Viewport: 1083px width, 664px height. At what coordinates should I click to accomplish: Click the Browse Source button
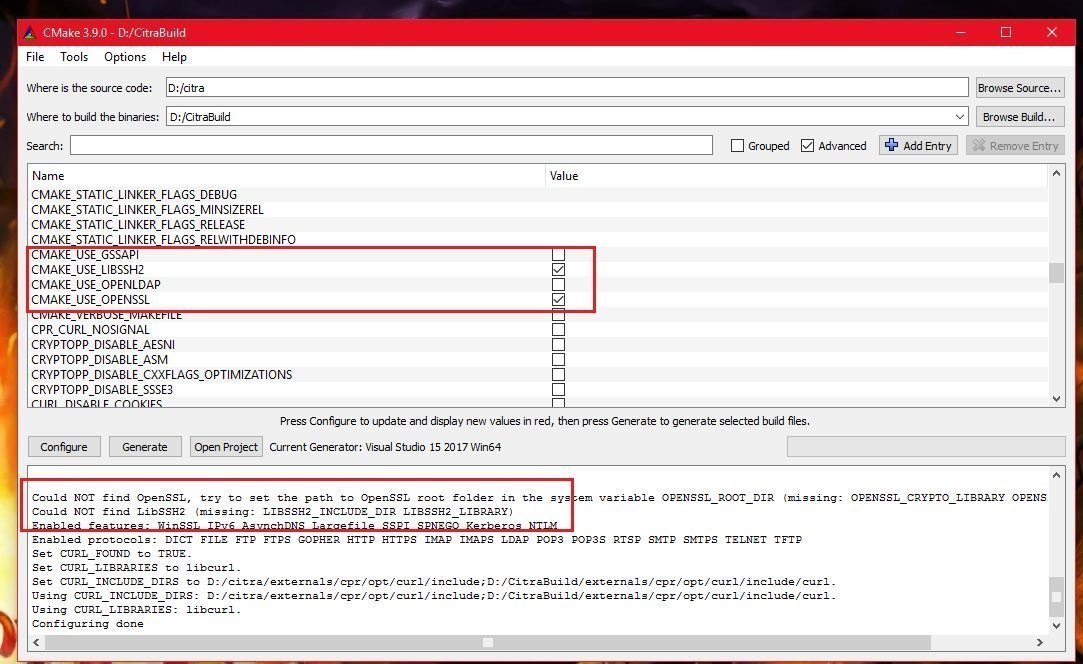click(1019, 88)
